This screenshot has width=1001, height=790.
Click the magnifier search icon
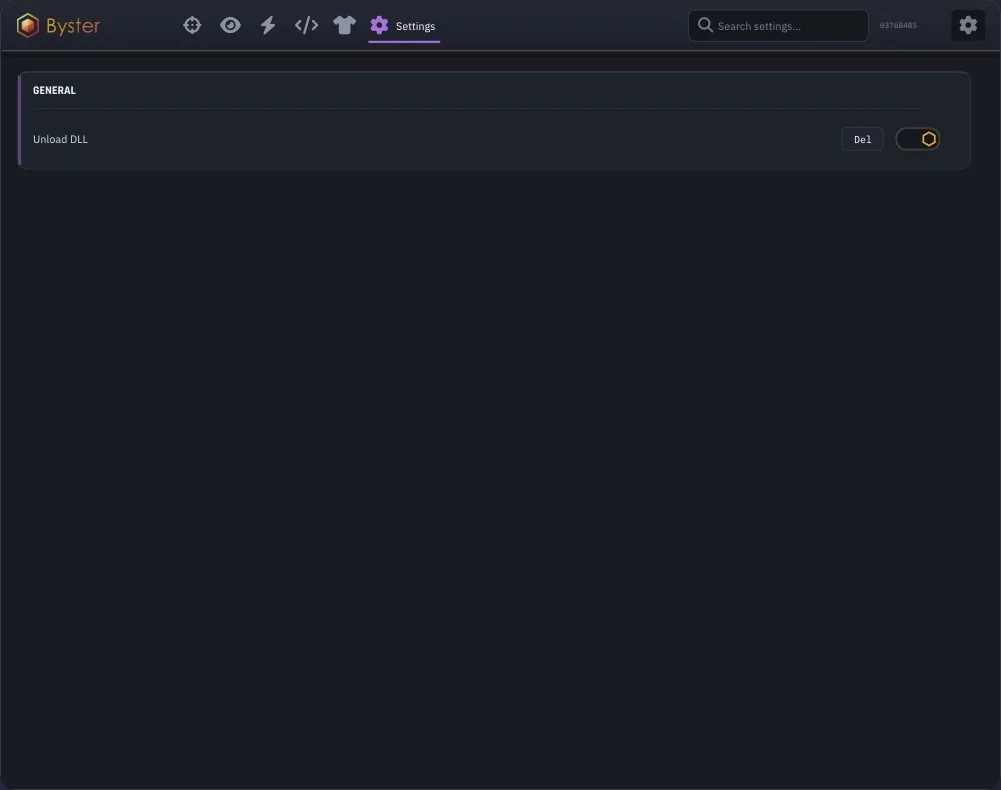click(x=705, y=26)
